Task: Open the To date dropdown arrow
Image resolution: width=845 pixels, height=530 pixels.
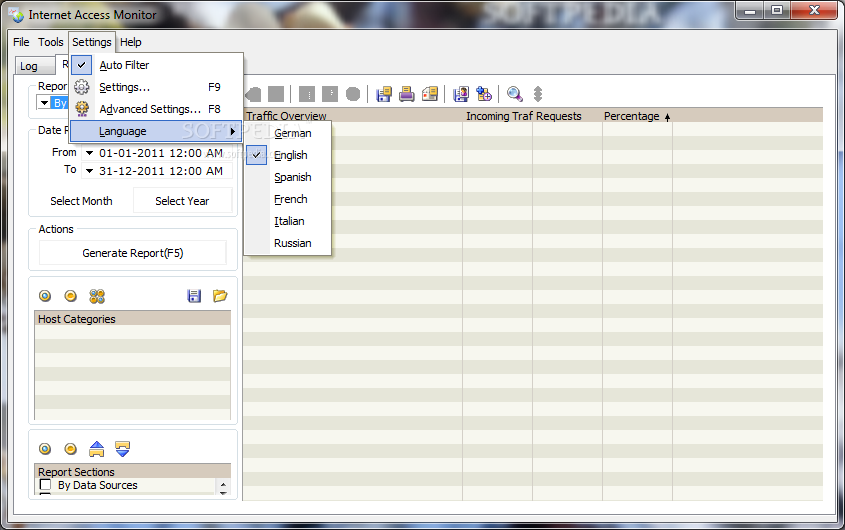Action: pyautogui.click(x=89, y=171)
